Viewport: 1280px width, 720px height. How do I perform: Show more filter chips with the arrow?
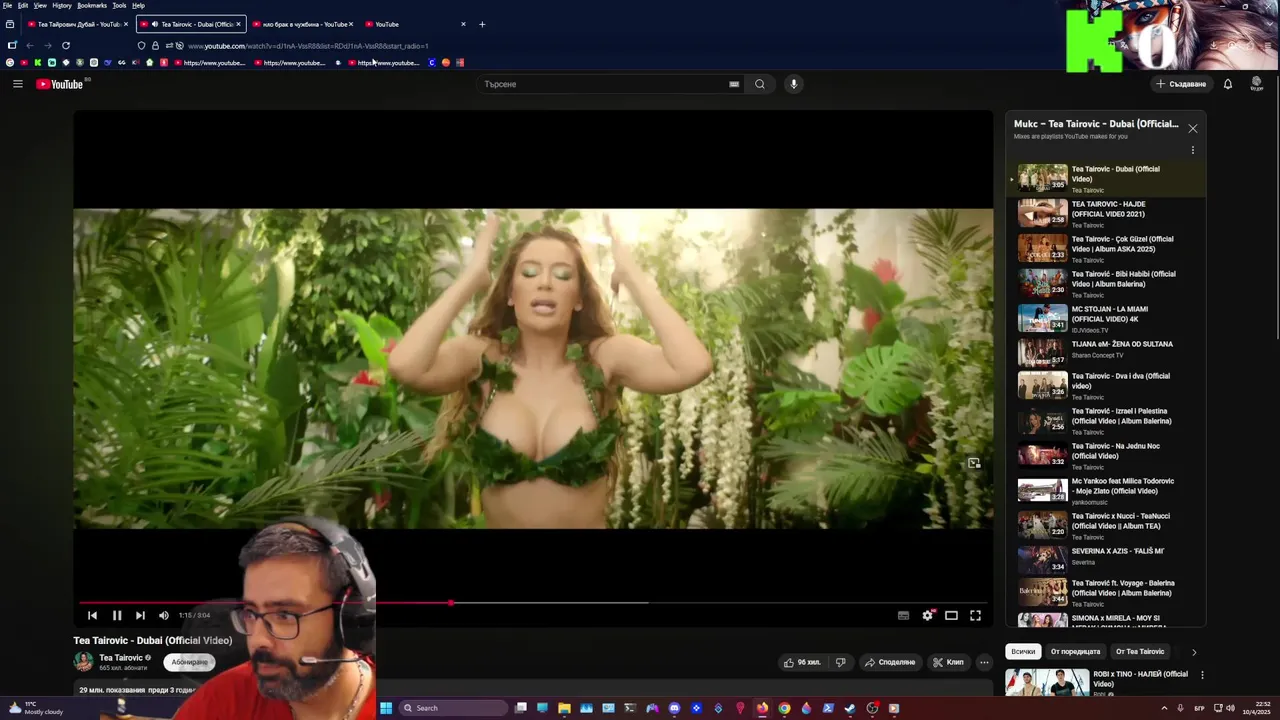pos(1193,652)
